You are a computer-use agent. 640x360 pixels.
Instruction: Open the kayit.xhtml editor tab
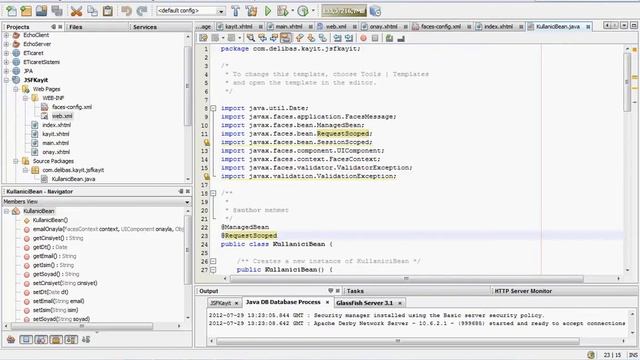239,27
